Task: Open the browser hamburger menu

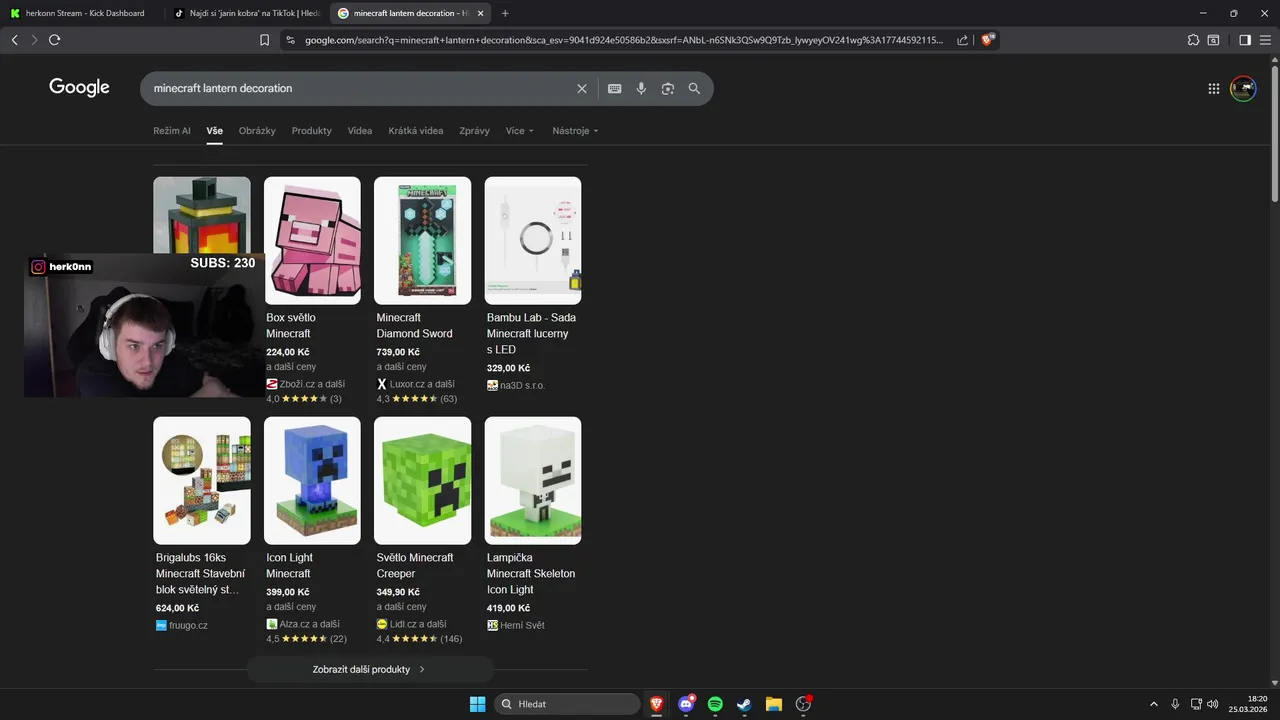Action: point(1265,40)
